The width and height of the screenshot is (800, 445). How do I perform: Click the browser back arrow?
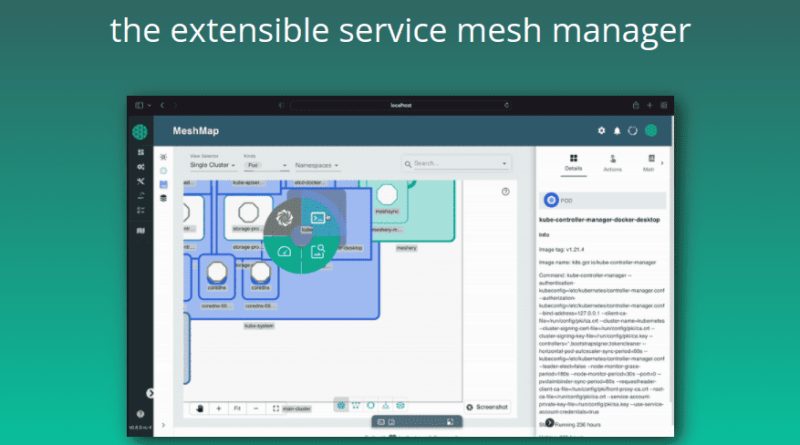tap(162, 105)
